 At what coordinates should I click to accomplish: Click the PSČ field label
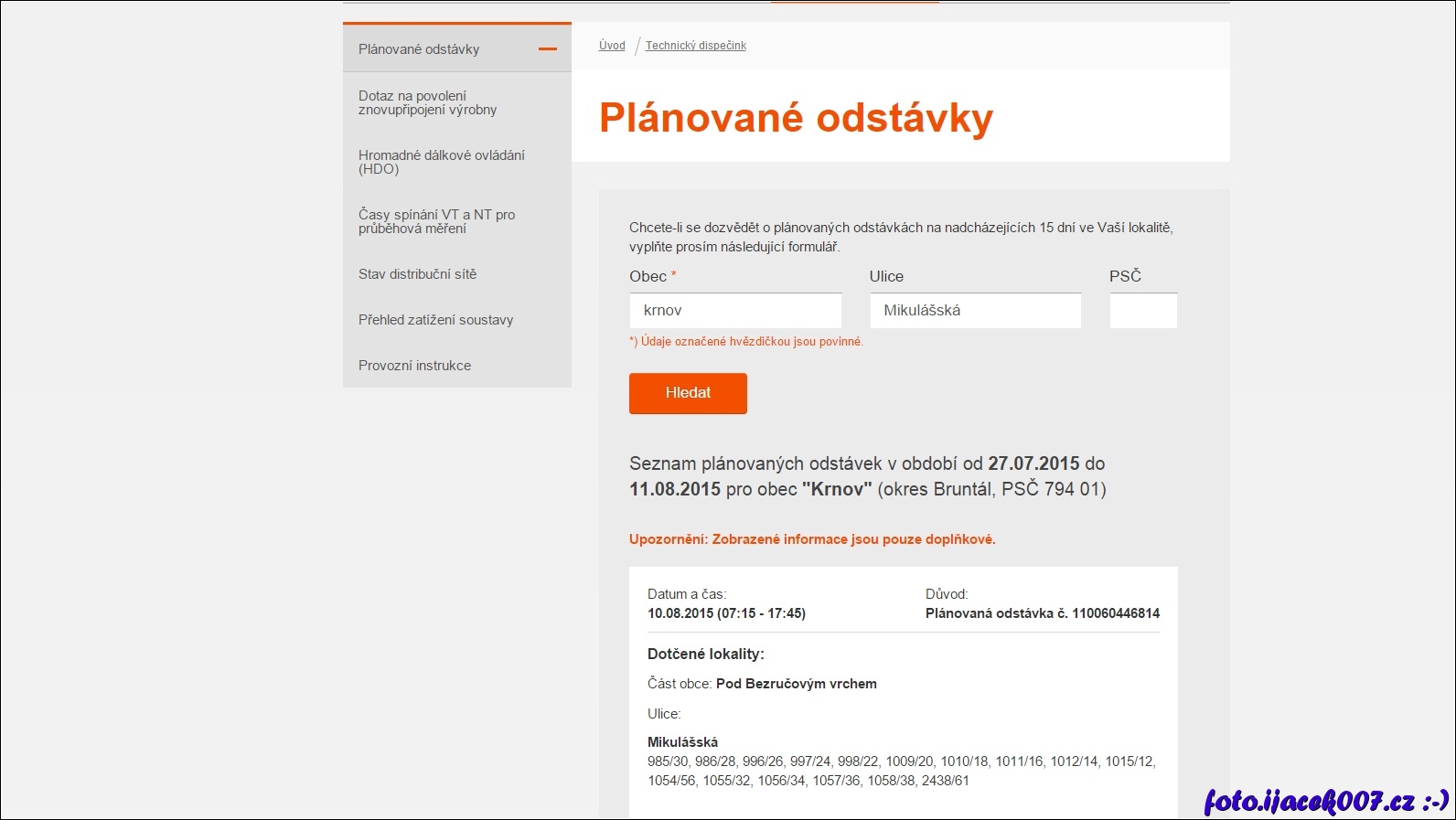point(1125,276)
